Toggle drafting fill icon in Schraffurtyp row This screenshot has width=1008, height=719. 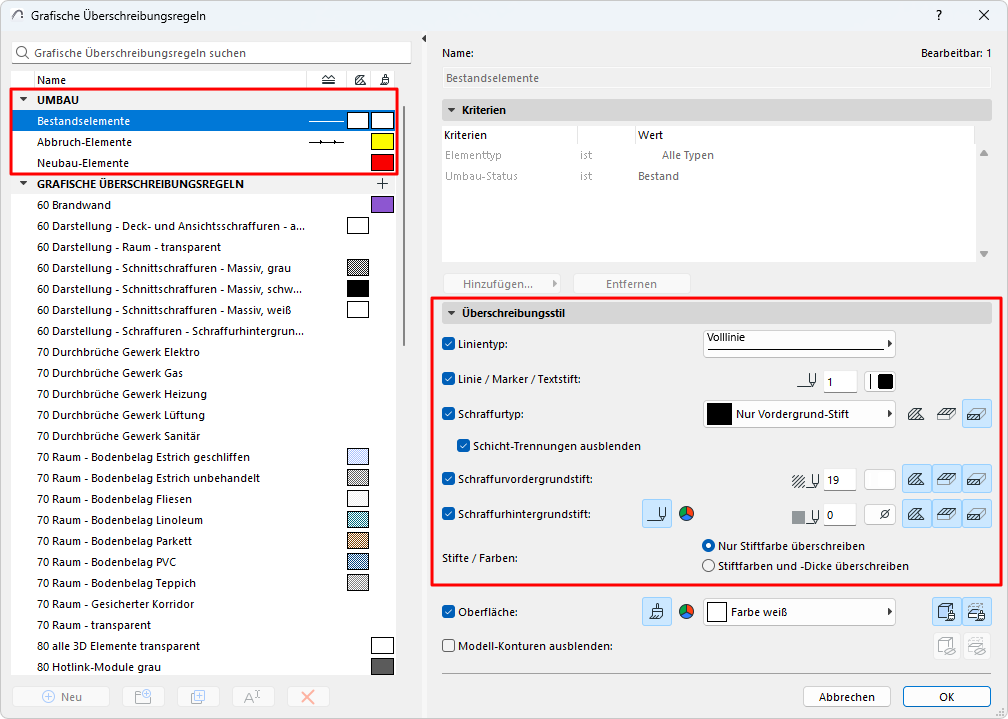coord(976,414)
